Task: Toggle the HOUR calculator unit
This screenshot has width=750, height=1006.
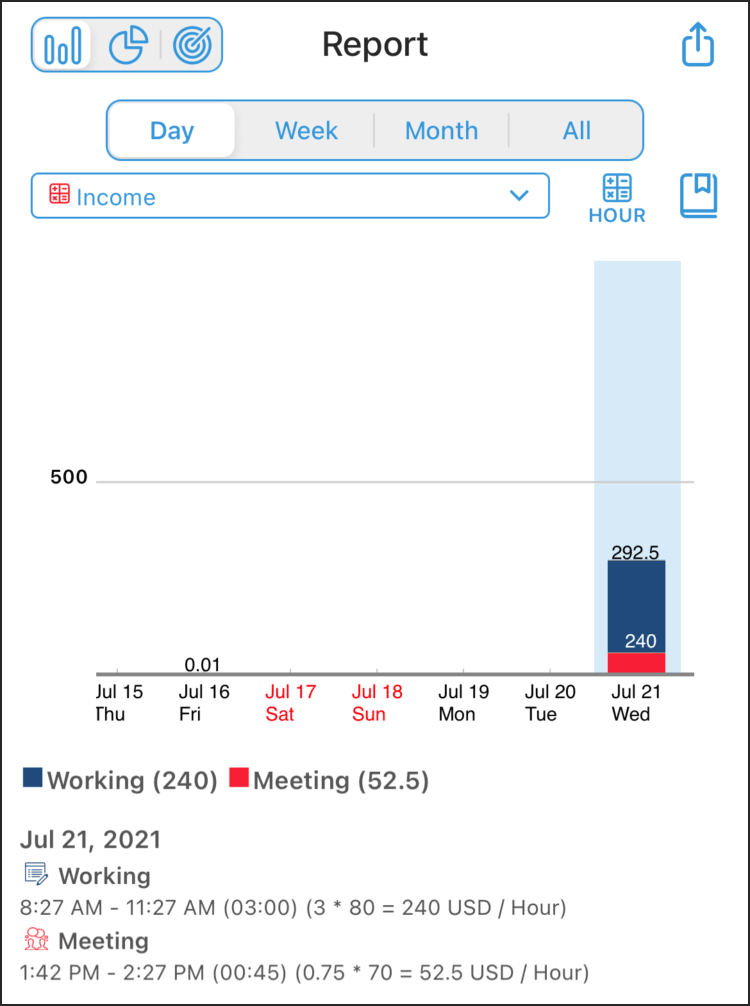Action: (617, 199)
